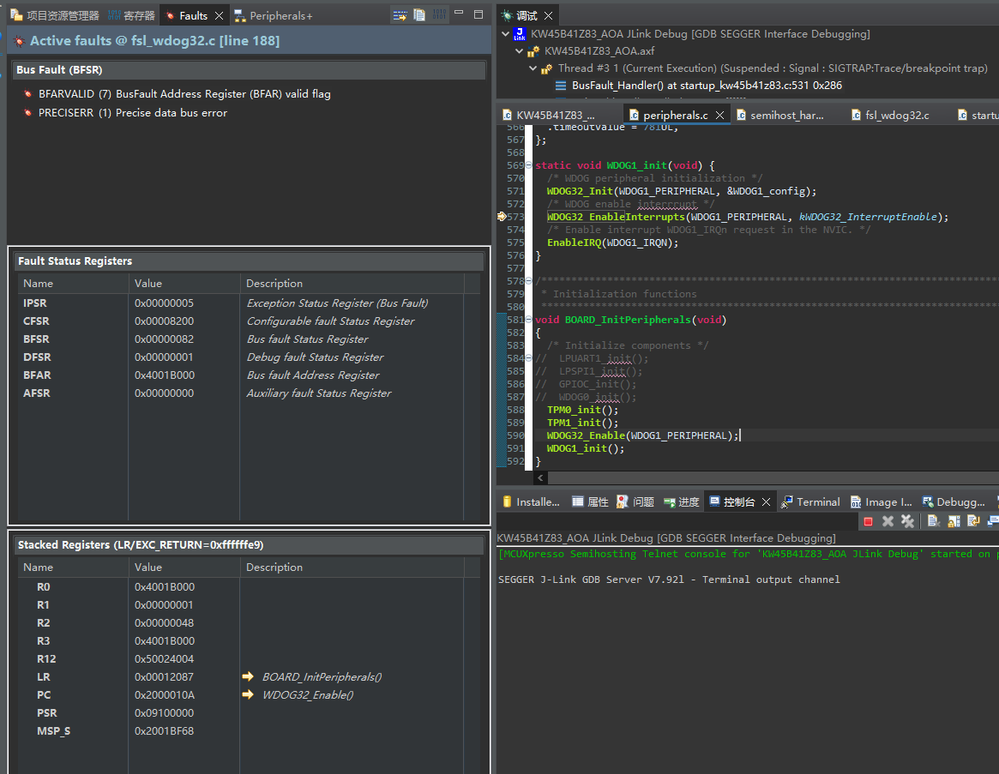Click Remove All Terminated Launches icon
Viewport: 999px width, 774px height.
pyautogui.click(x=907, y=521)
